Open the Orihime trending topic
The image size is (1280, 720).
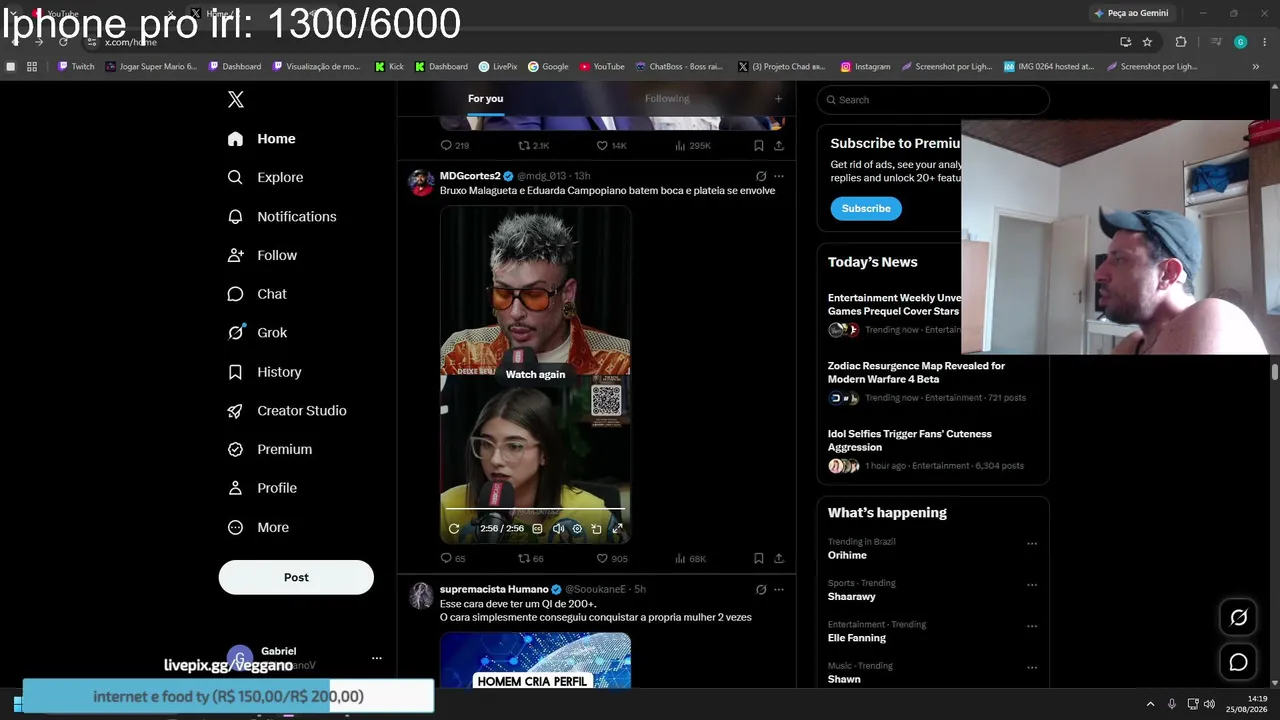pyautogui.click(x=847, y=556)
